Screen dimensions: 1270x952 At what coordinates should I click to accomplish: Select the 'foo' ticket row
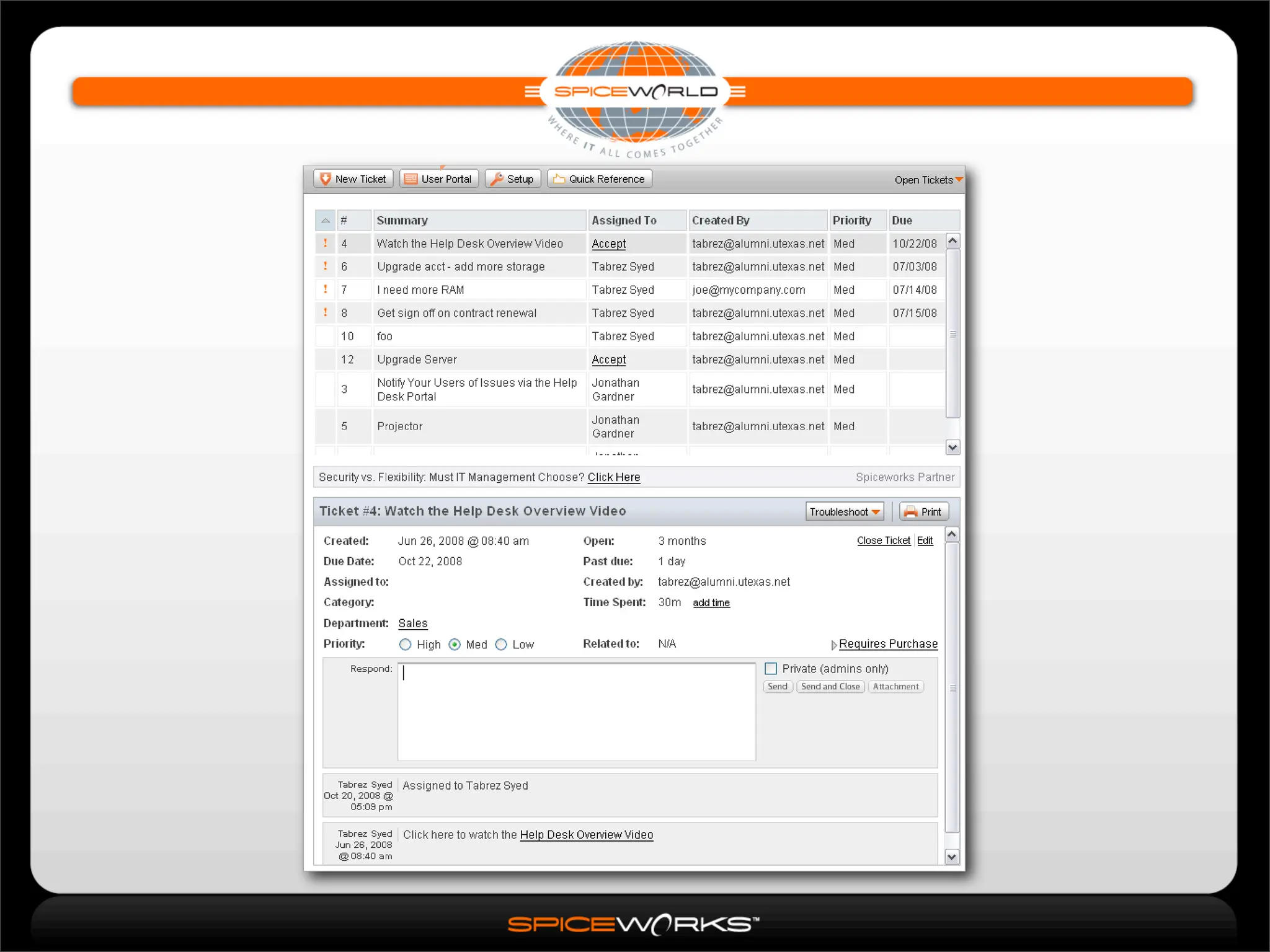(630, 337)
